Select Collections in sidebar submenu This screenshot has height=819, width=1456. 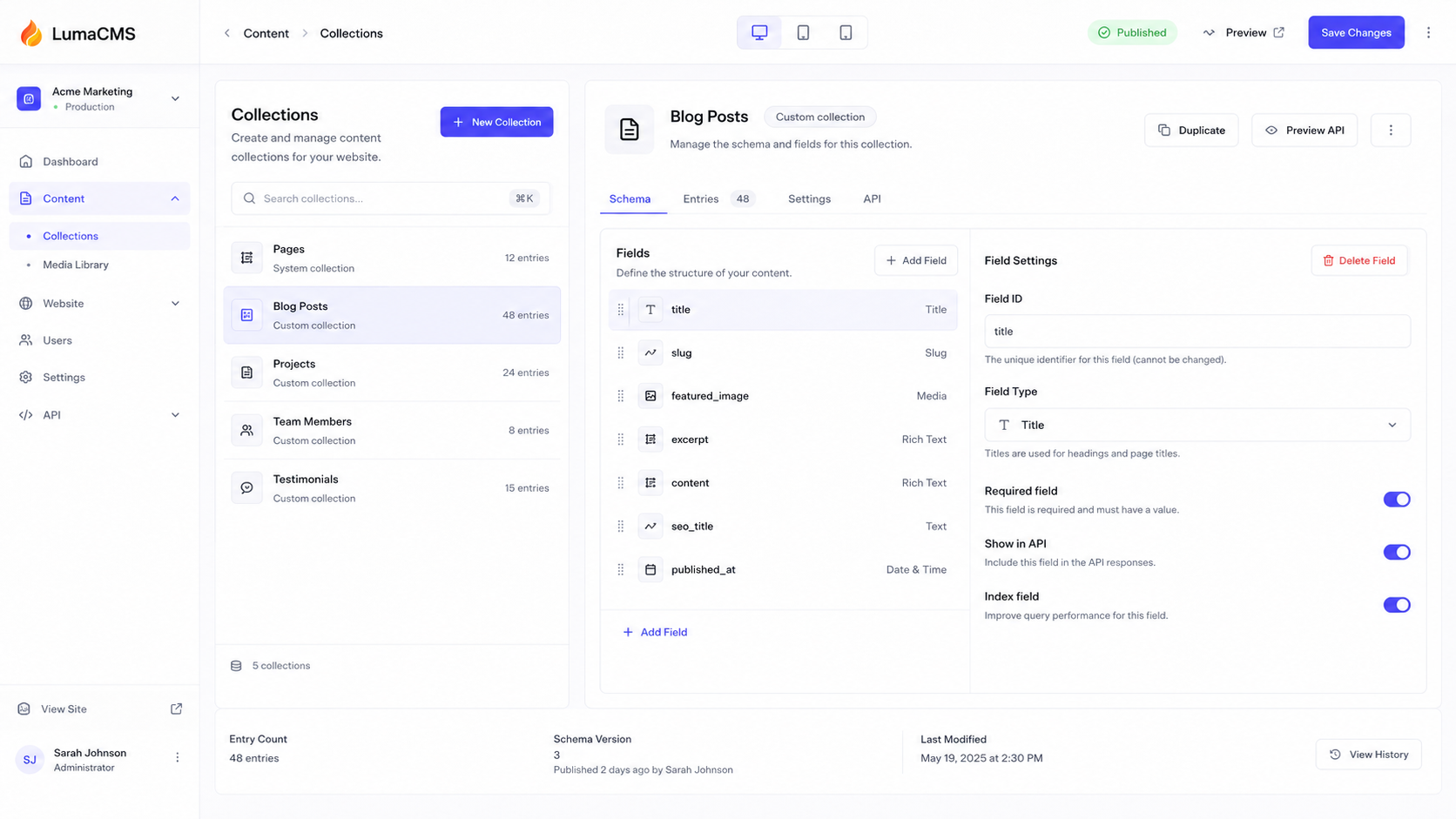(x=99, y=236)
